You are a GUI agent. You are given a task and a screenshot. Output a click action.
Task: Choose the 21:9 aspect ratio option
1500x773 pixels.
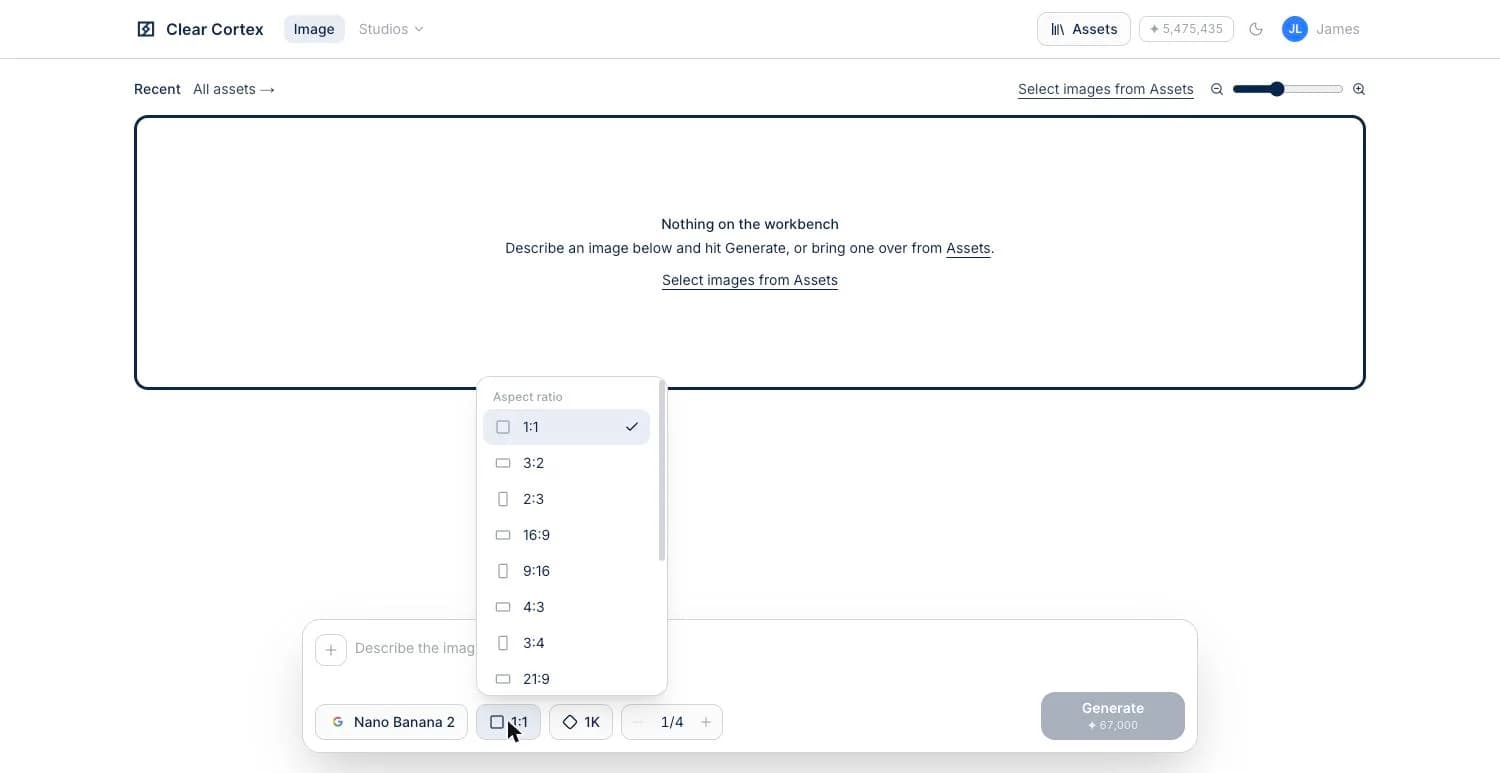point(566,679)
